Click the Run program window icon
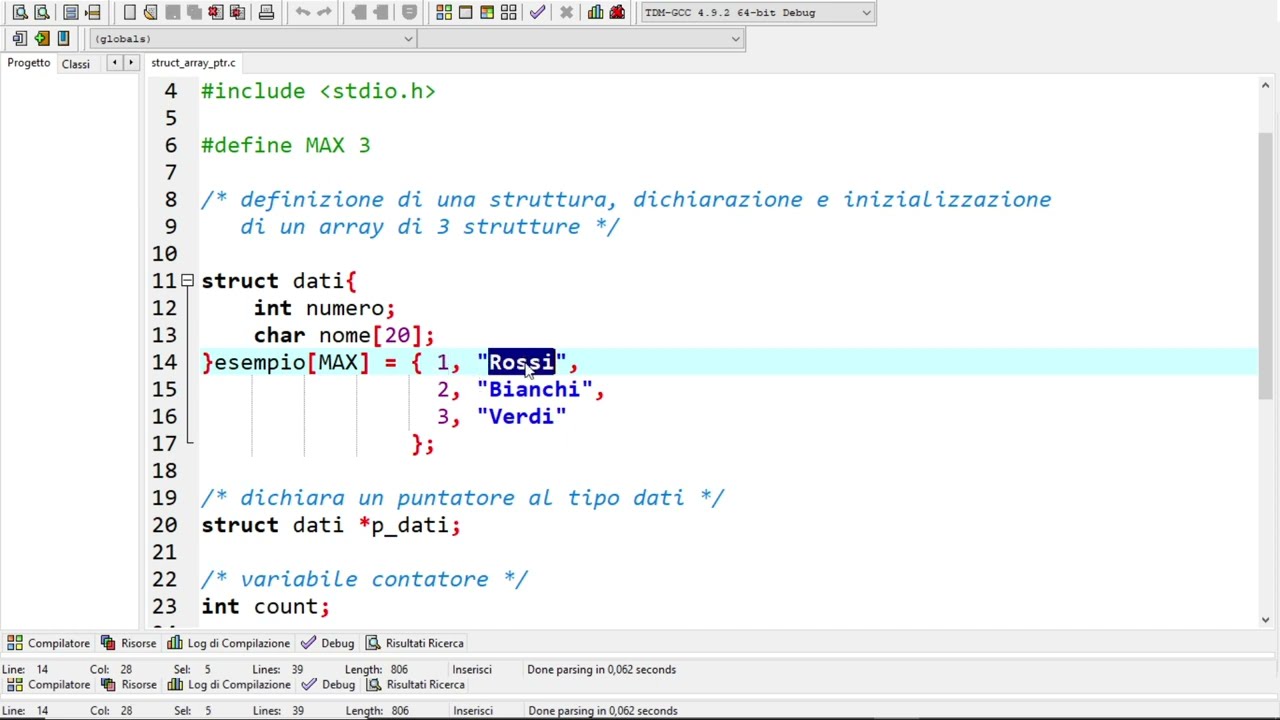 point(465,12)
